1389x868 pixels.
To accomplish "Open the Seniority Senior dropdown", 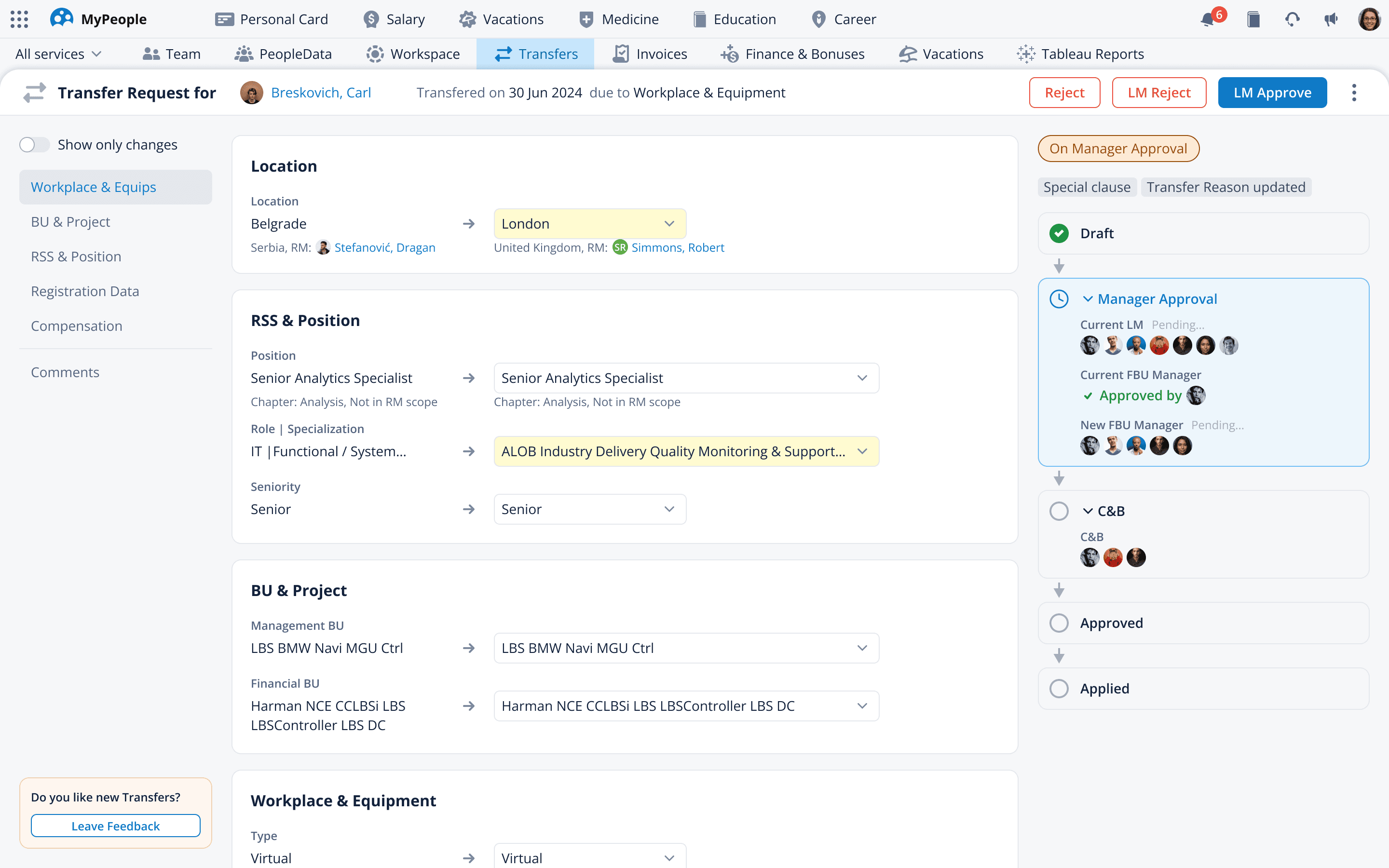I will pos(589,509).
